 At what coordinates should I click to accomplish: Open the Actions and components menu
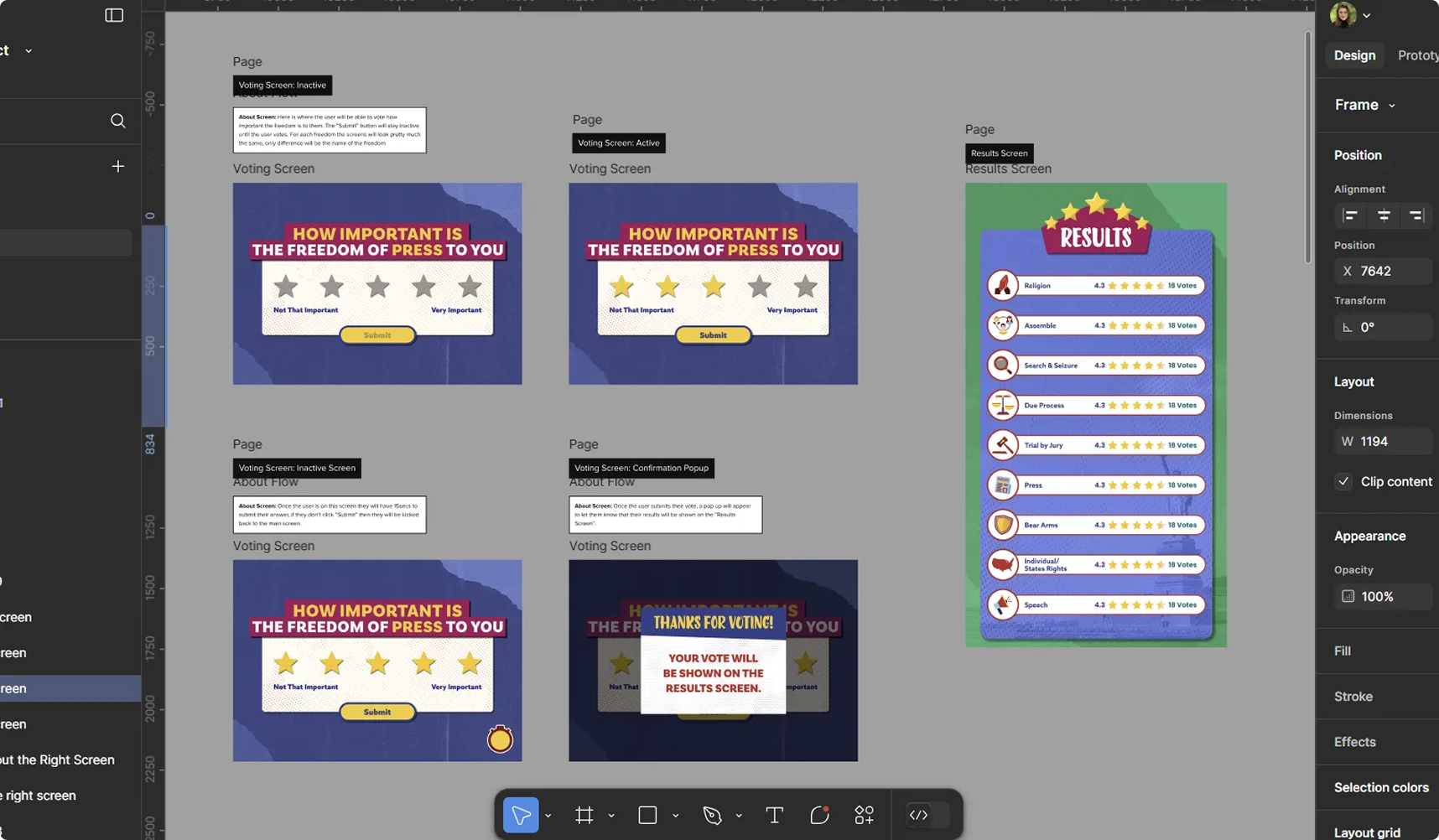(x=864, y=815)
